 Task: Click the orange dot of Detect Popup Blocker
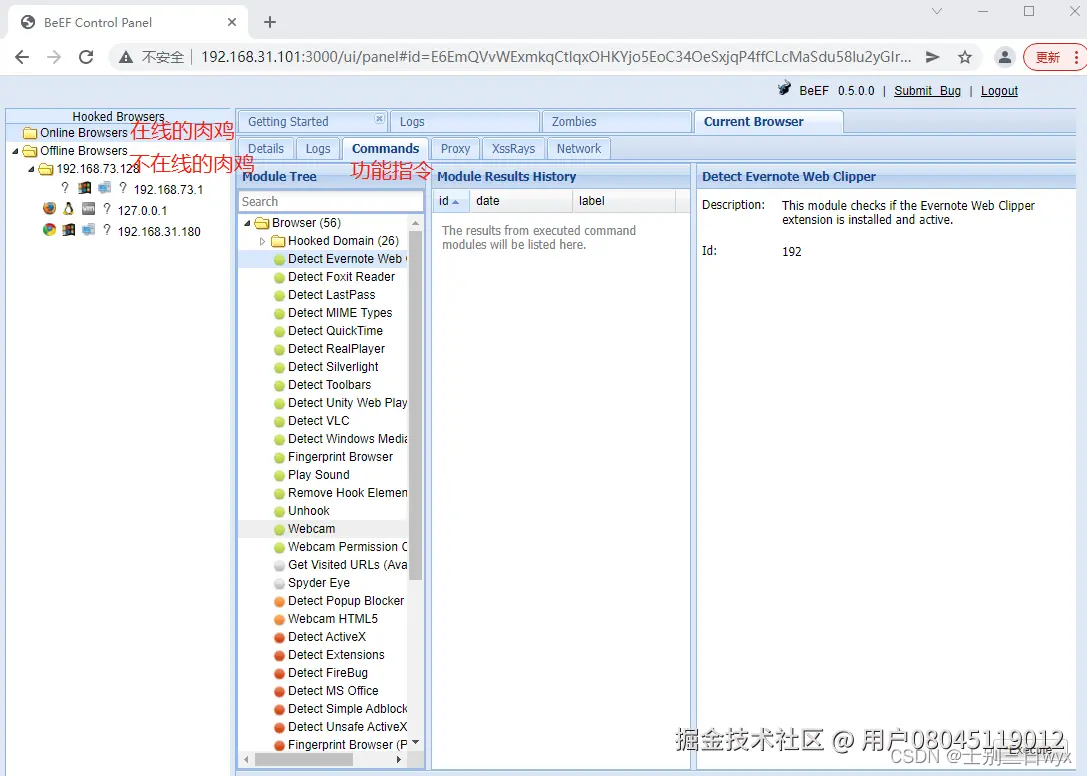coord(279,601)
